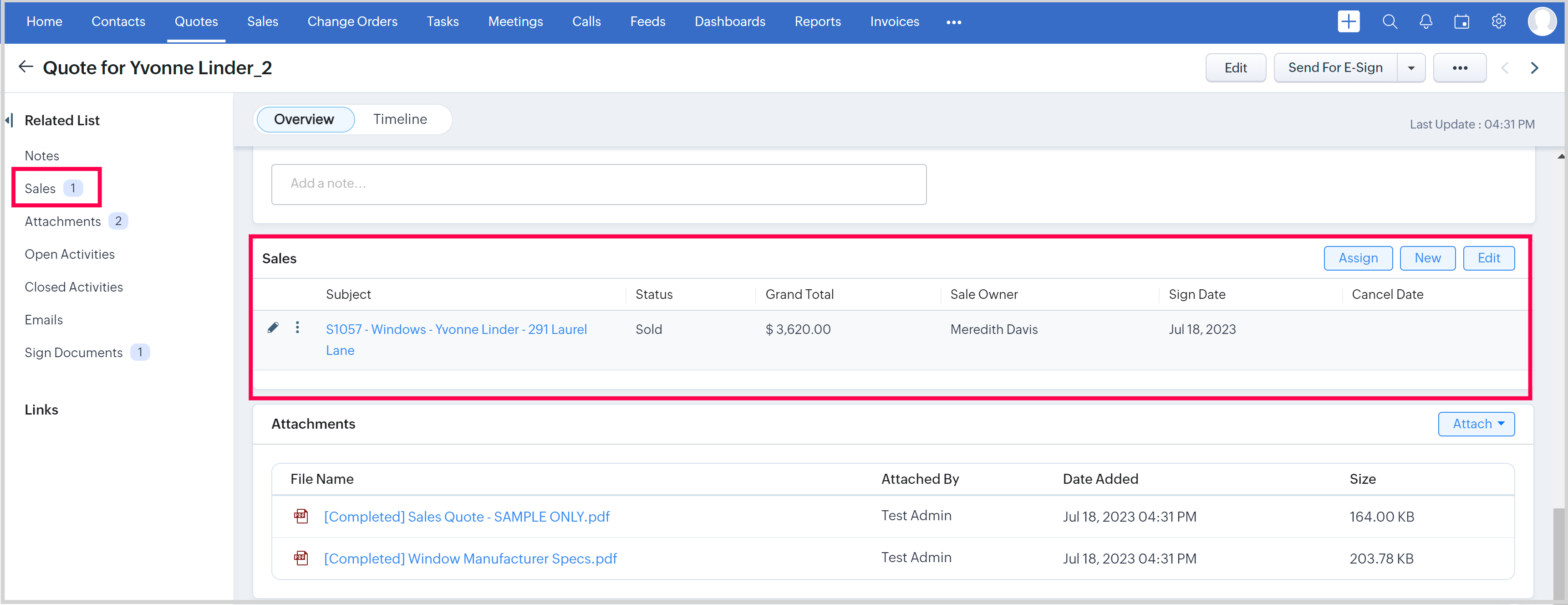1568x605 pixels.
Task: Switch to the Timeline view
Action: 400,119
